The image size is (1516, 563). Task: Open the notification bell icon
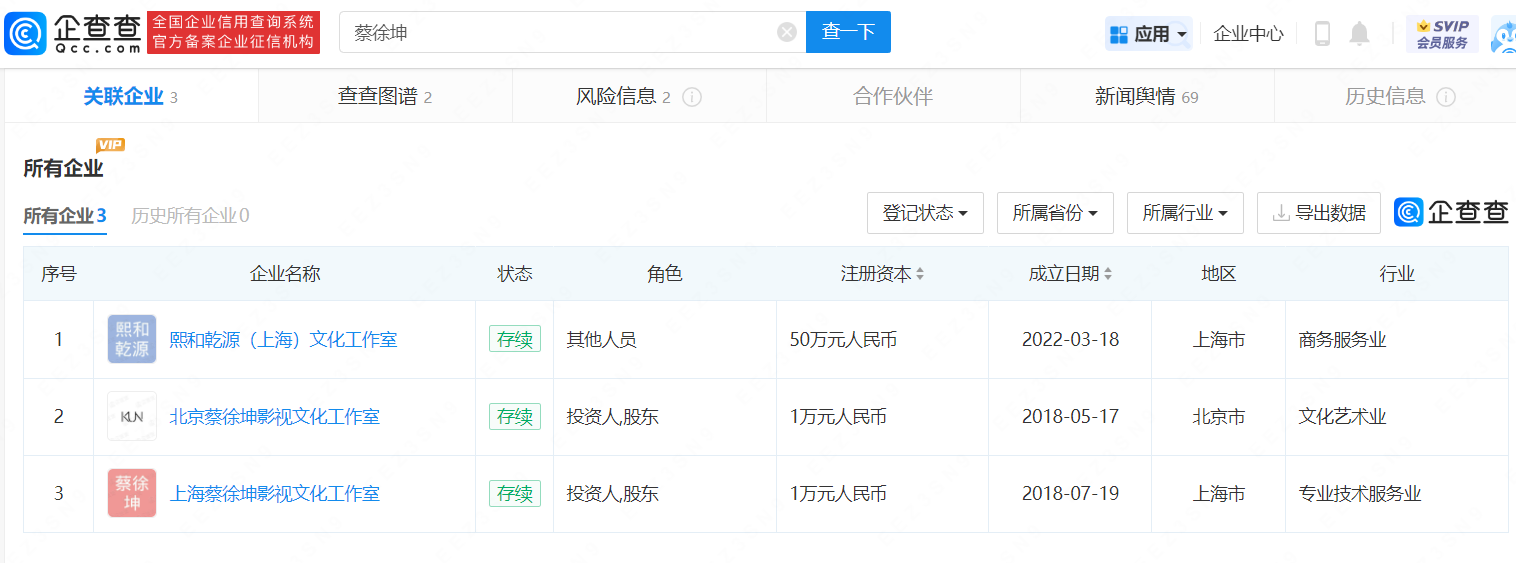[1359, 33]
